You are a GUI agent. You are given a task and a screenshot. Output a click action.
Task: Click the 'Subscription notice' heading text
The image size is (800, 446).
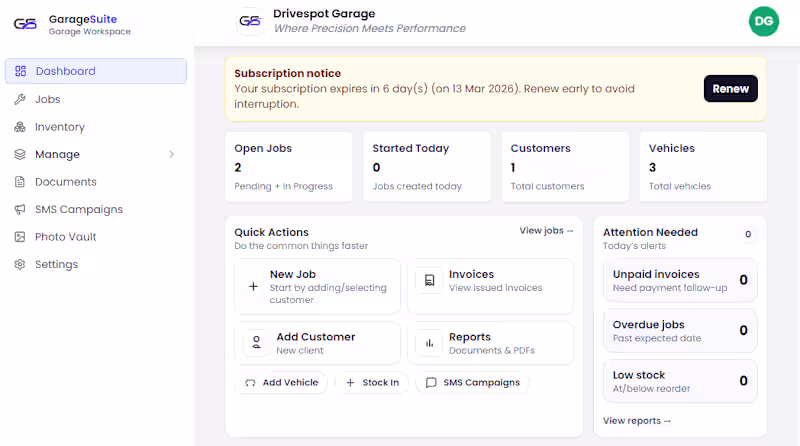287,73
